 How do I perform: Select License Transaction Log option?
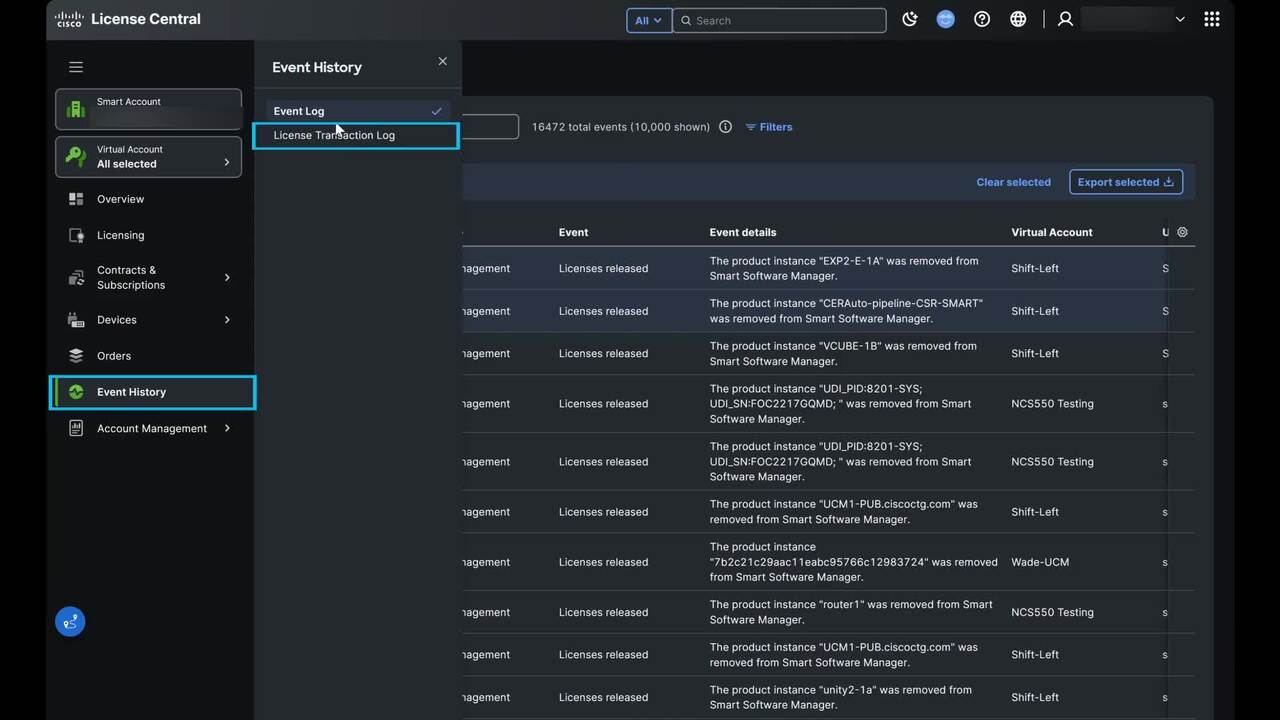[x=334, y=135]
